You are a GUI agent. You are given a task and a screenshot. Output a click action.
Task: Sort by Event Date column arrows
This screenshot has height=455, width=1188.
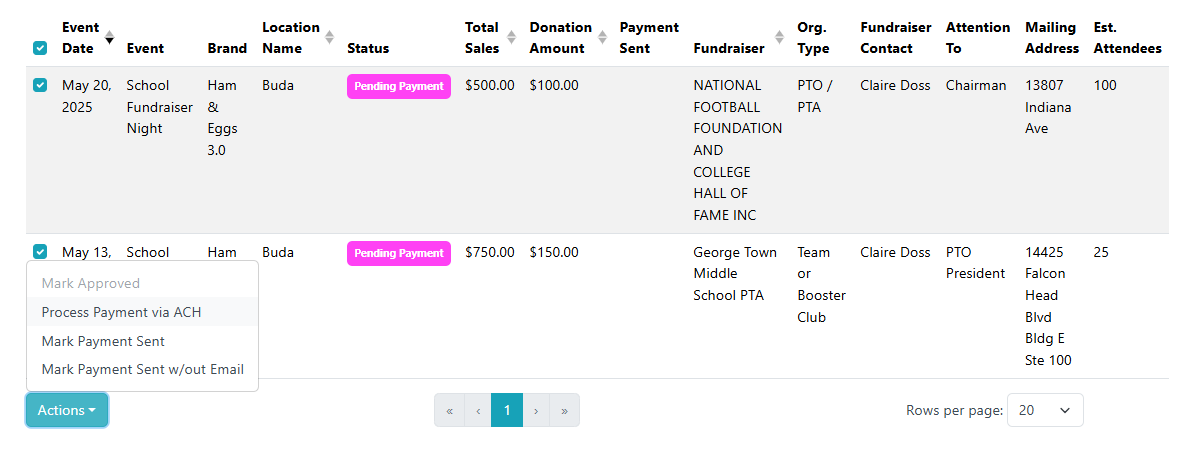click(110, 37)
